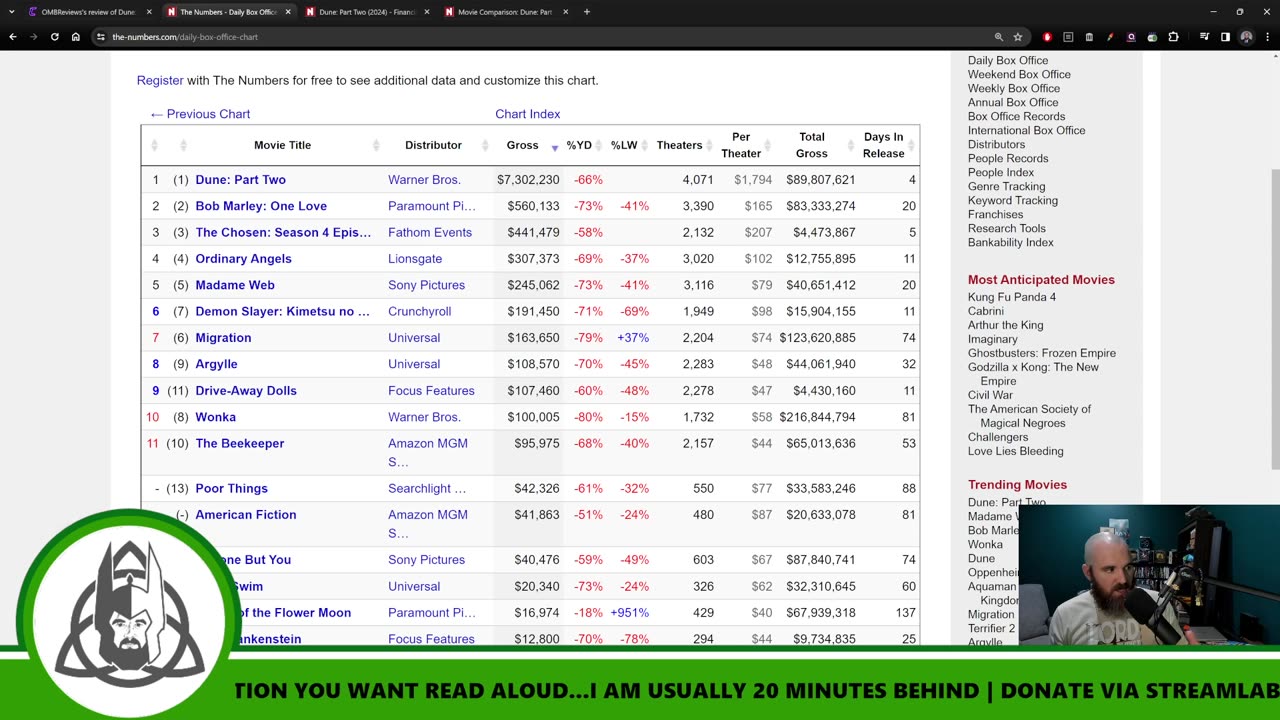
Task: Open the Chart Index link
Action: pos(527,114)
